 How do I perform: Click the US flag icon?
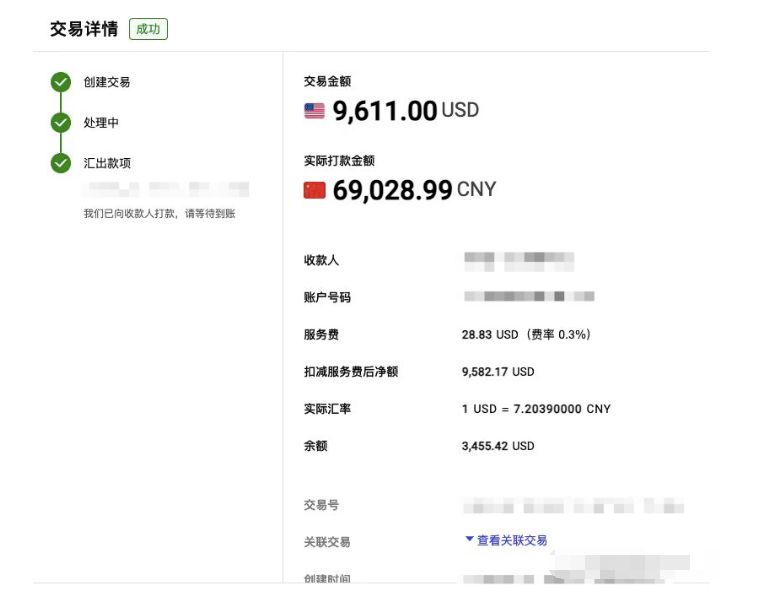(x=314, y=111)
